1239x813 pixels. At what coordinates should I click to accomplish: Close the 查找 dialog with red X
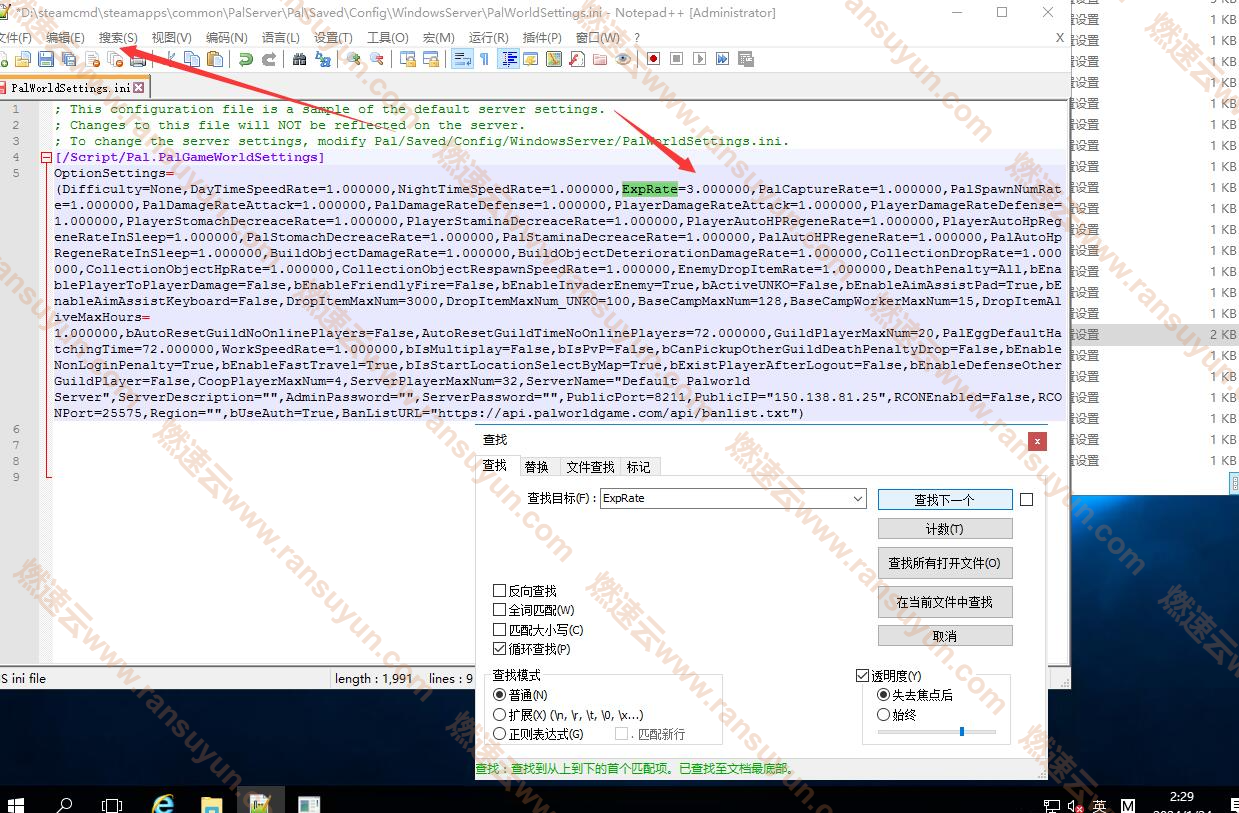point(1038,441)
